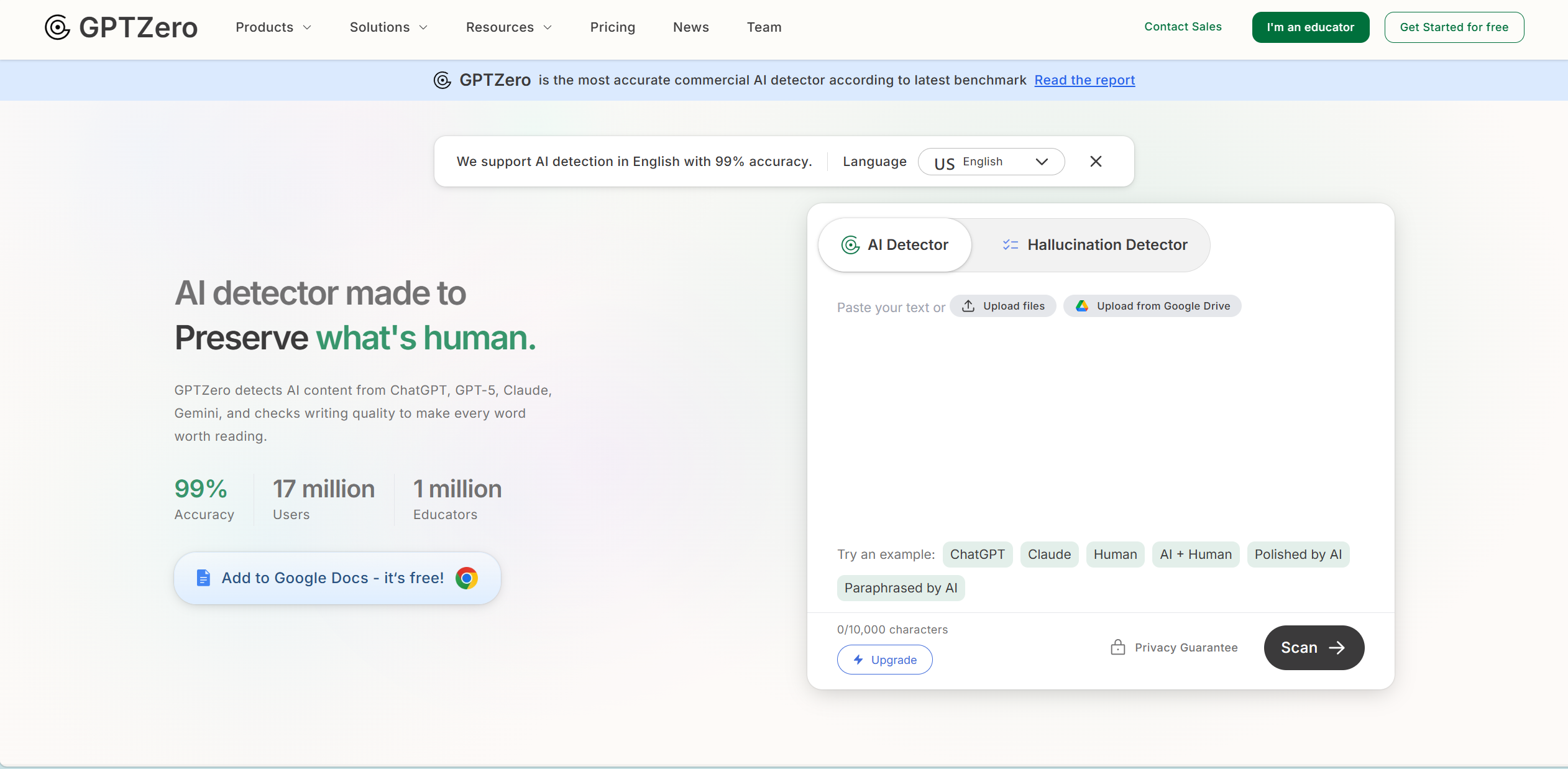Image resolution: width=1568 pixels, height=769 pixels.
Task: Try the Human example
Action: (x=1116, y=555)
